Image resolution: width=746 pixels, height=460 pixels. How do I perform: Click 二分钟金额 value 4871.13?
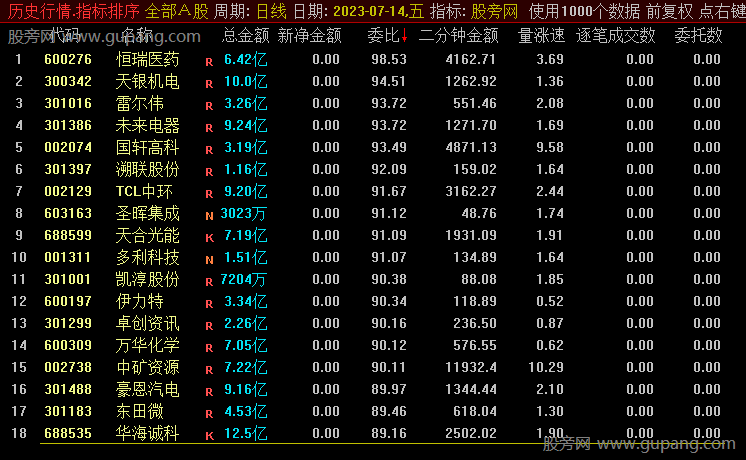click(x=471, y=147)
